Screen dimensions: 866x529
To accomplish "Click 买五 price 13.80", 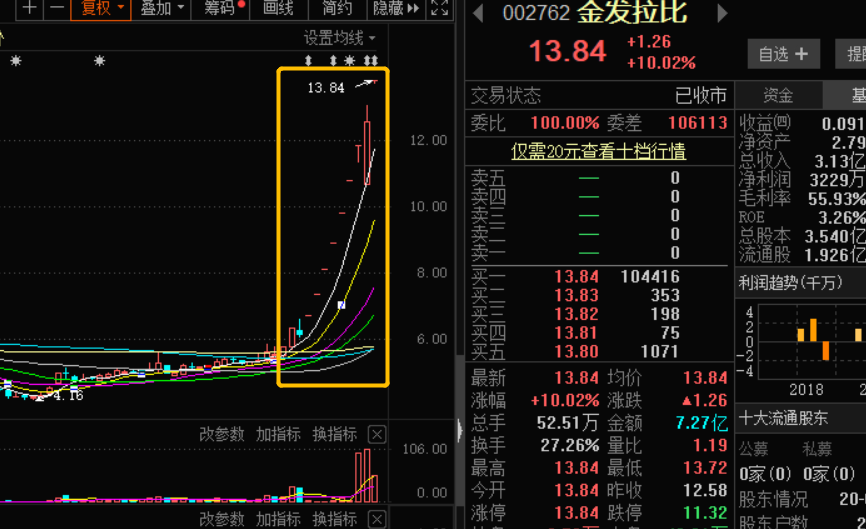I will tap(577, 351).
